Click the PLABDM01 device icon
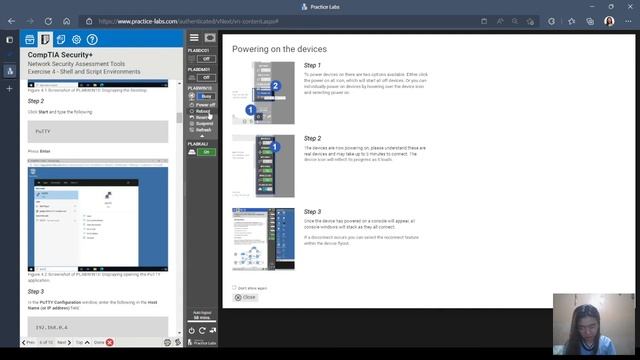Viewport: 640px width, 360px height. (192, 78)
